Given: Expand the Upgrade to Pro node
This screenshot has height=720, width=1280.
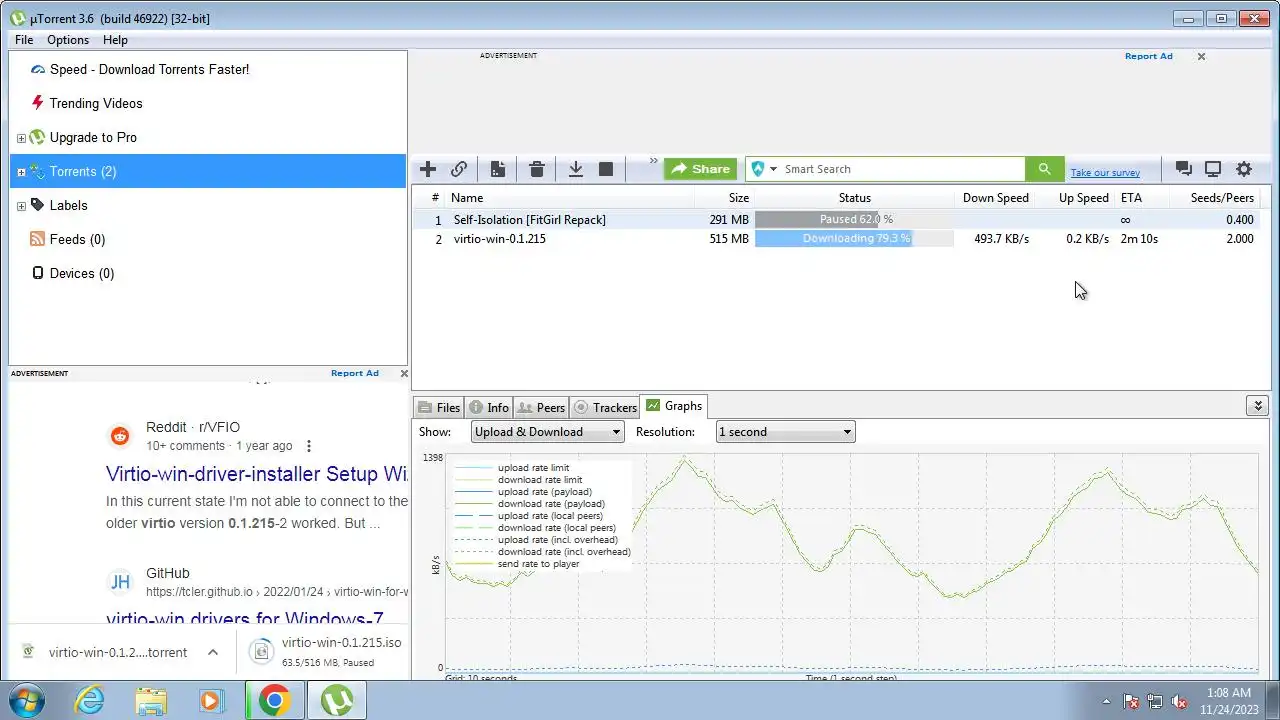Looking at the screenshot, I should (21, 138).
